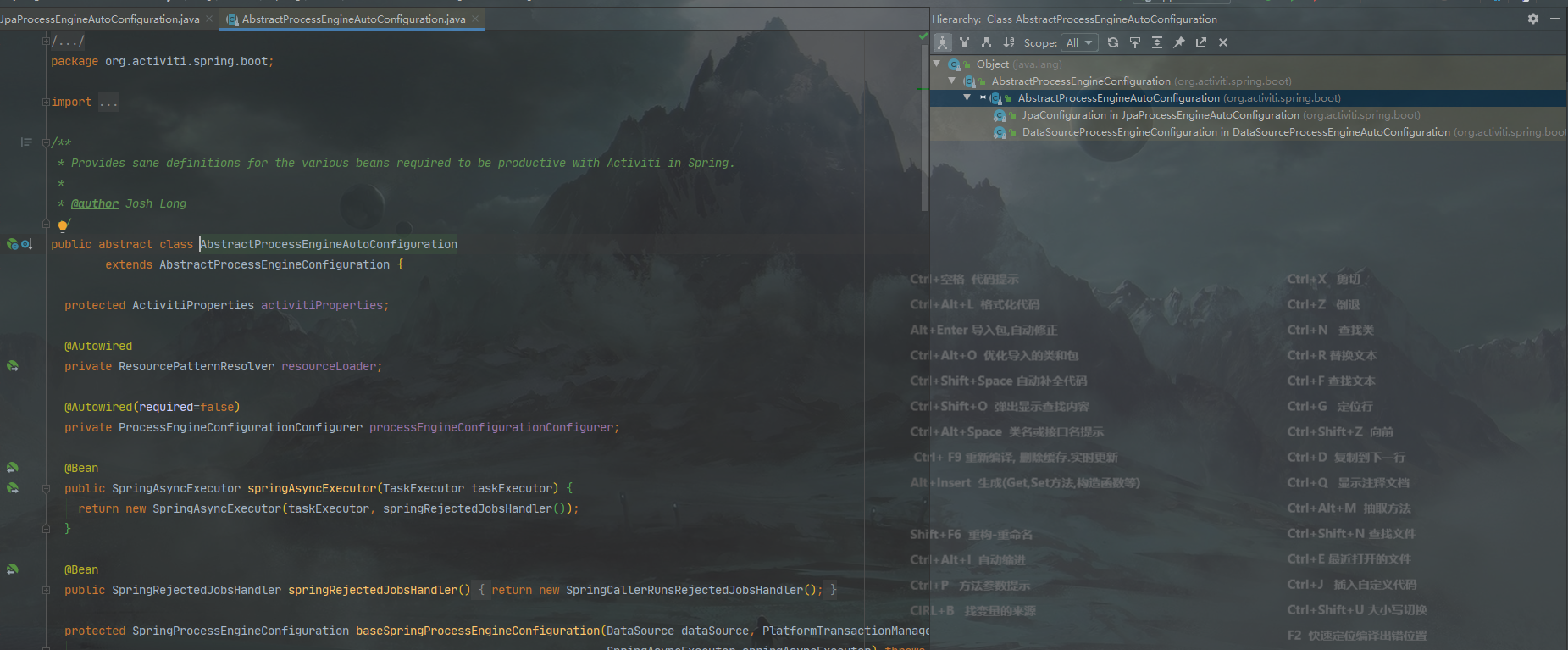Open Hierarchy panel gear settings

tap(1533, 19)
